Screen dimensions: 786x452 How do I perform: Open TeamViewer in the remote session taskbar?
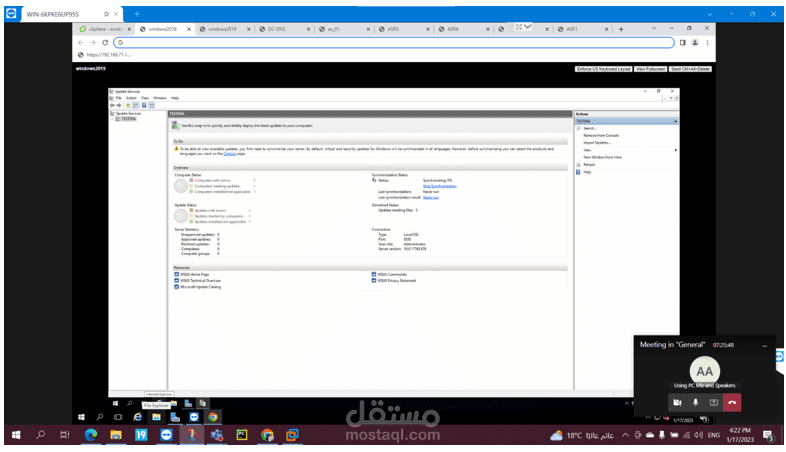(193, 417)
